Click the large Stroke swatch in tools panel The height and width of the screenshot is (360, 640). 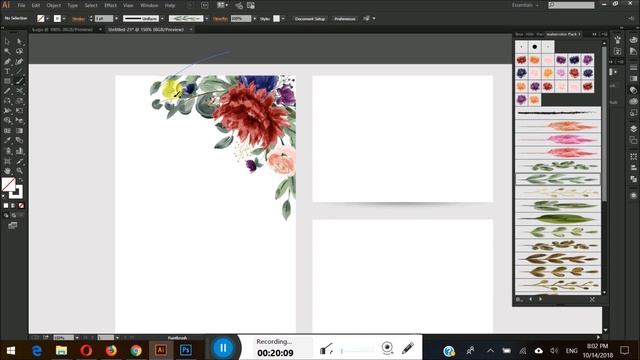(x=17, y=192)
